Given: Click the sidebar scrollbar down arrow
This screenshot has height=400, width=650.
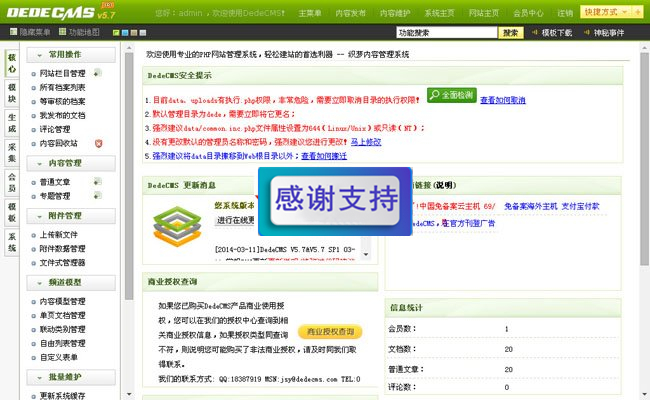Looking at the screenshot, I should pyautogui.click(x=129, y=394).
